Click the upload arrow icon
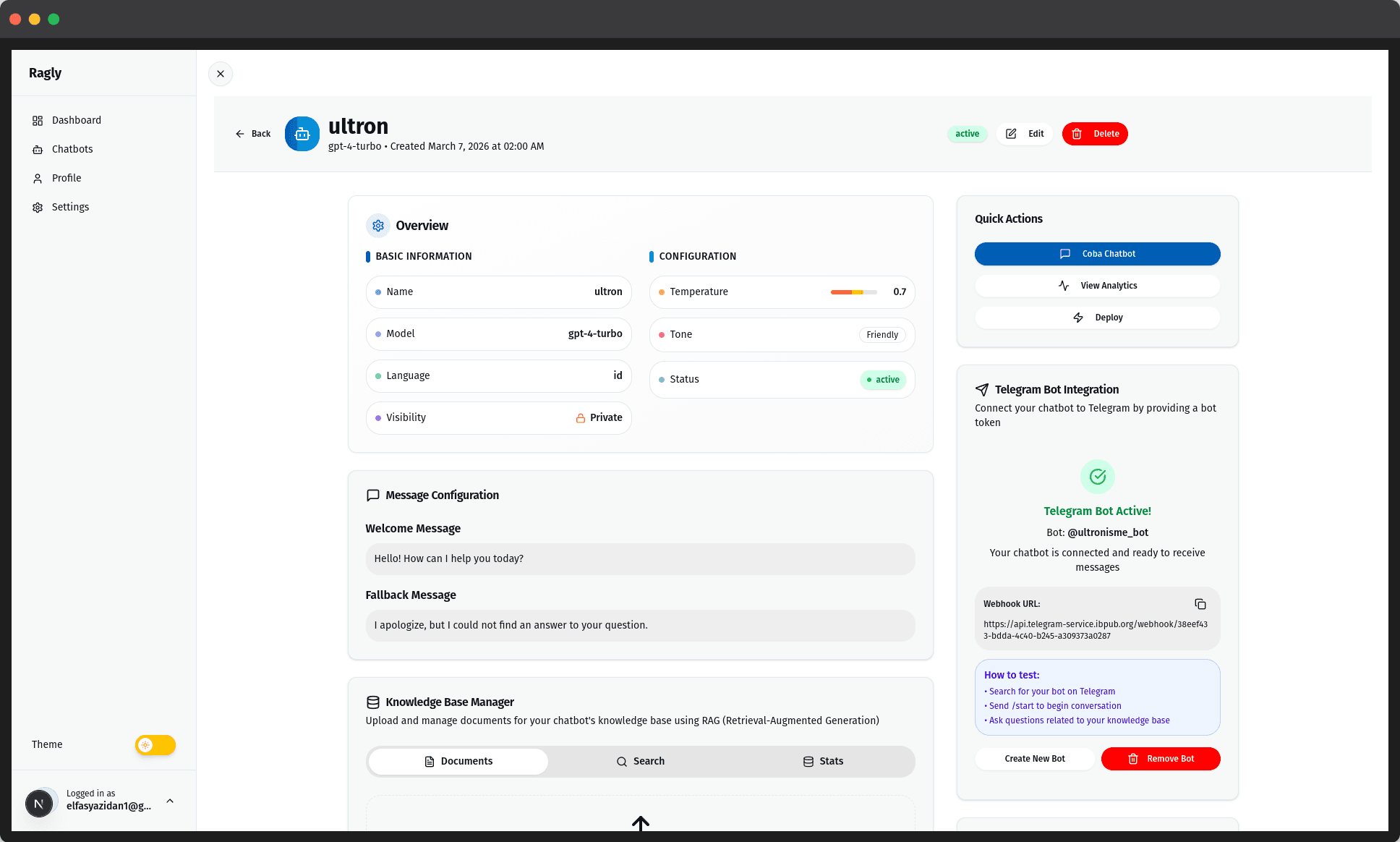This screenshot has width=1400, height=842. click(641, 823)
